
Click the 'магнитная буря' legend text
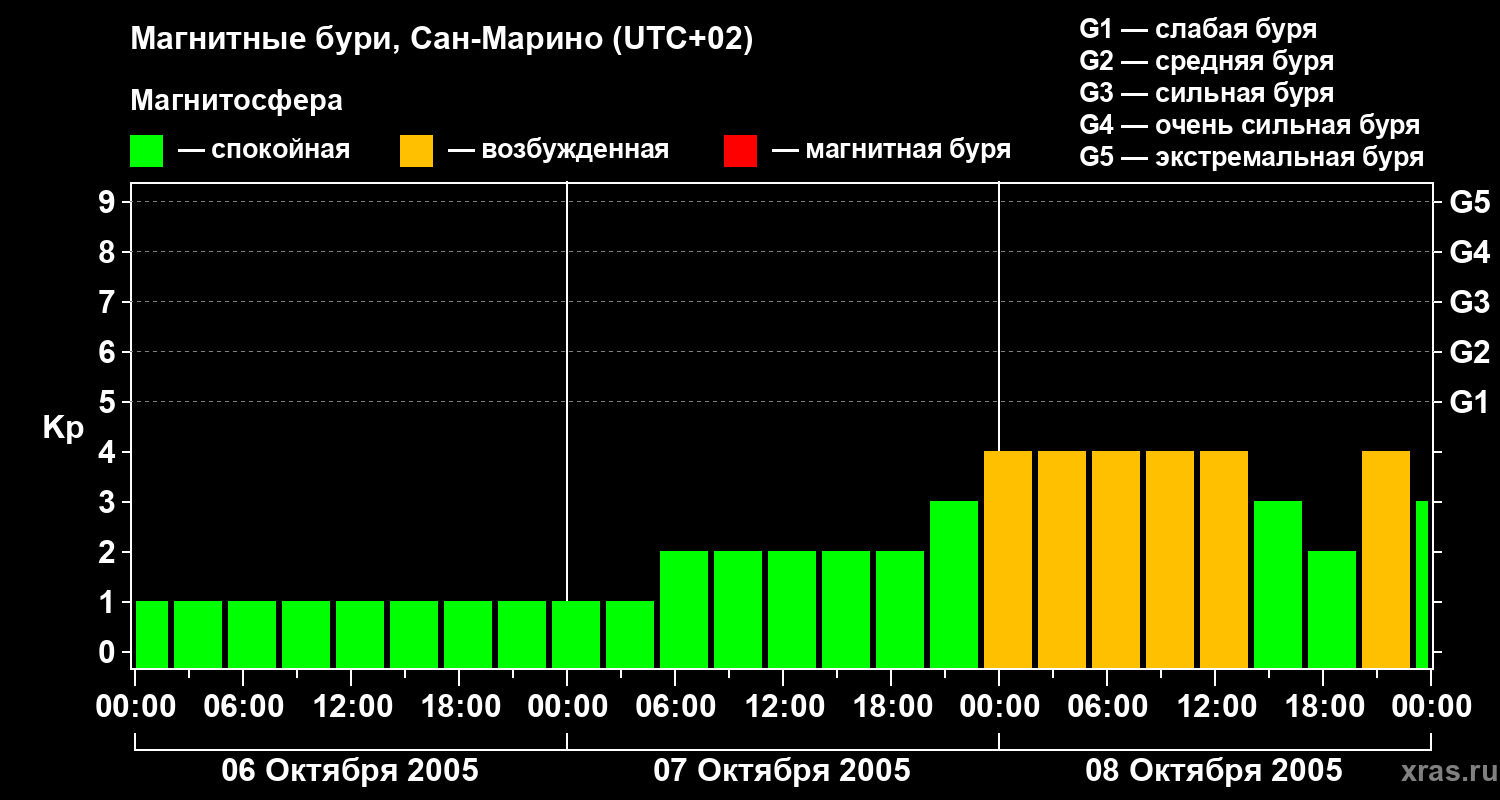pyautogui.click(x=908, y=151)
